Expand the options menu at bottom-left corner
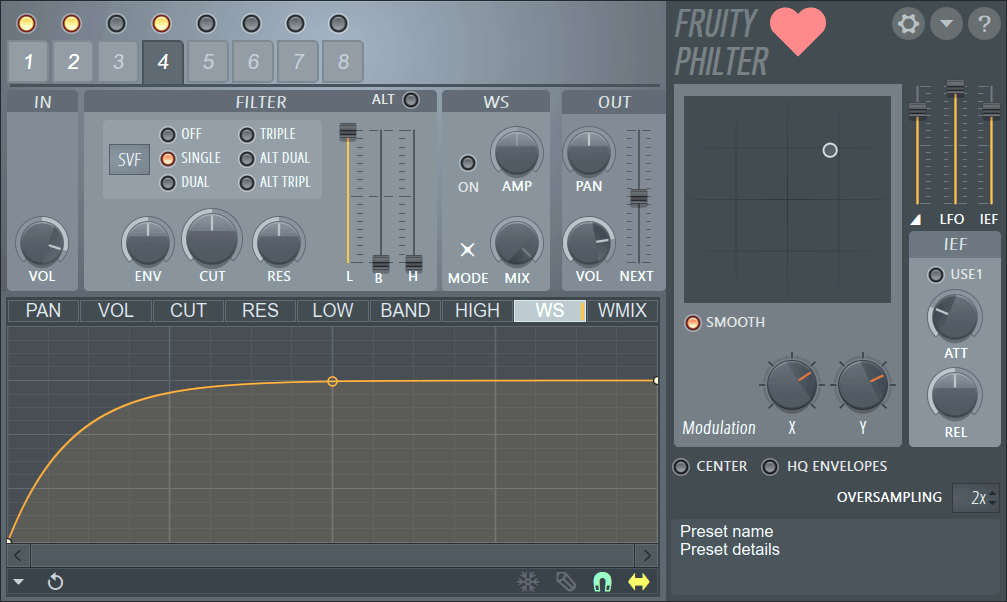 click(x=17, y=581)
